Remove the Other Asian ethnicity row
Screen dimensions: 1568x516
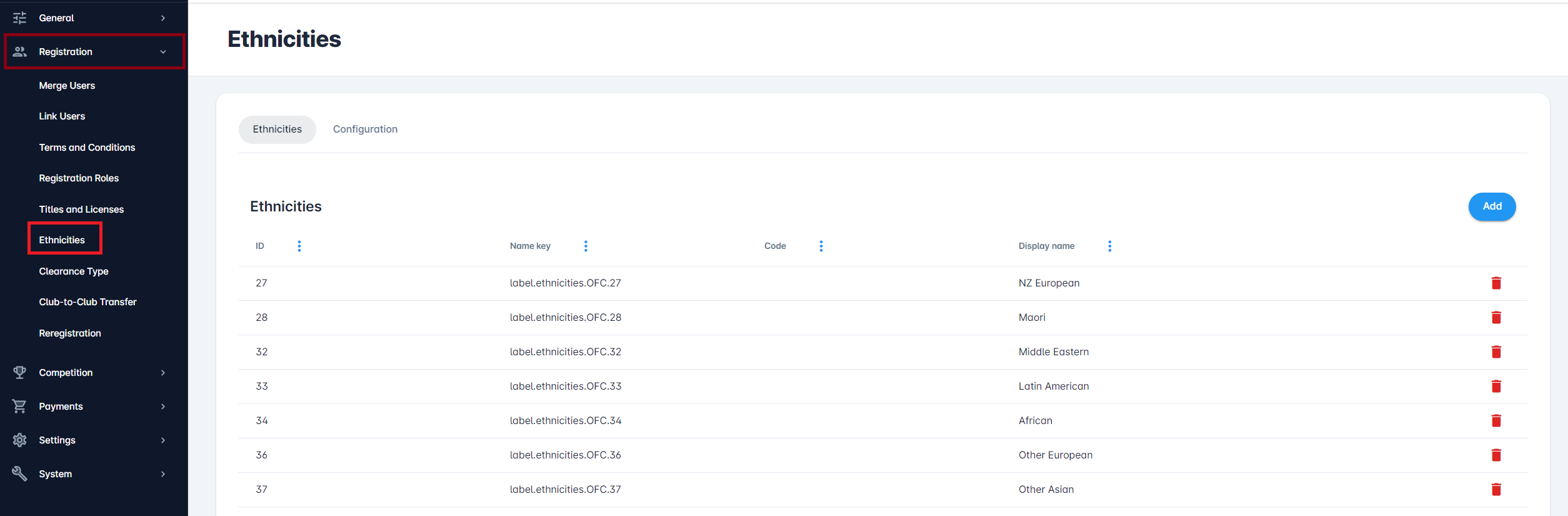[x=1496, y=490]
